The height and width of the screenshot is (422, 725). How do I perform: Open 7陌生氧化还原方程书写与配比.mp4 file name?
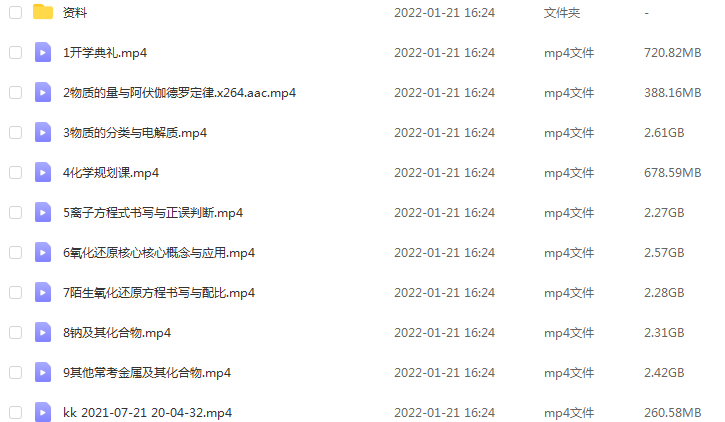coord(159,293)
